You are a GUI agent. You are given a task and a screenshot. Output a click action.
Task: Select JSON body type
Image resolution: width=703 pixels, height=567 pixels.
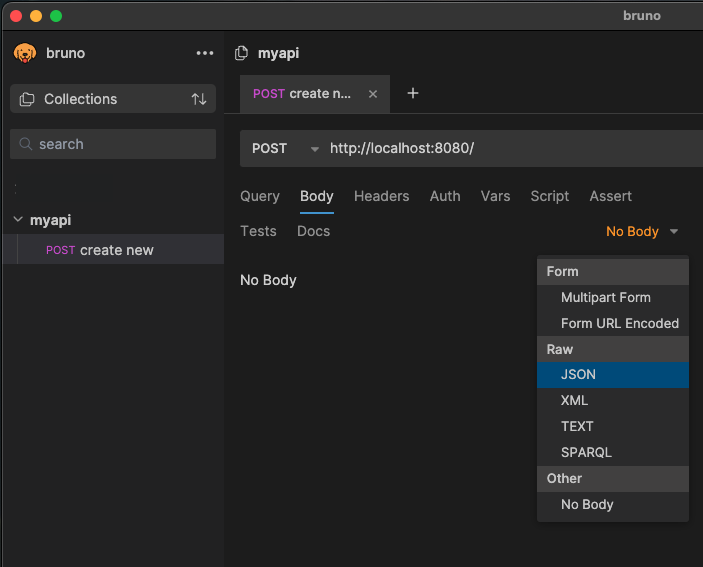pos(612,375)
